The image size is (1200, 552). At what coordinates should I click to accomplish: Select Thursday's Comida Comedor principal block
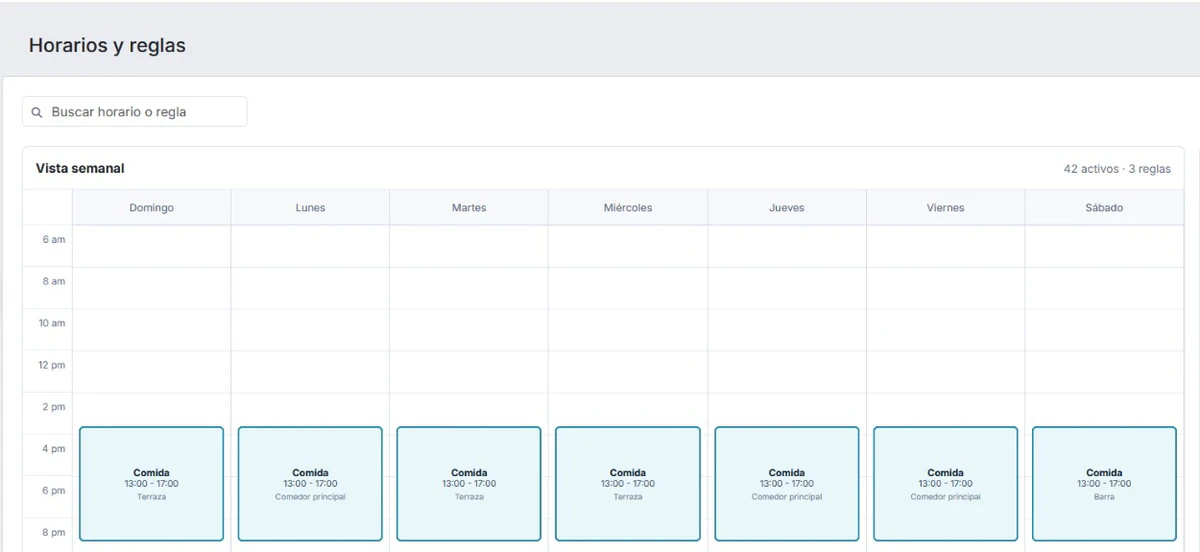(787, 484)
